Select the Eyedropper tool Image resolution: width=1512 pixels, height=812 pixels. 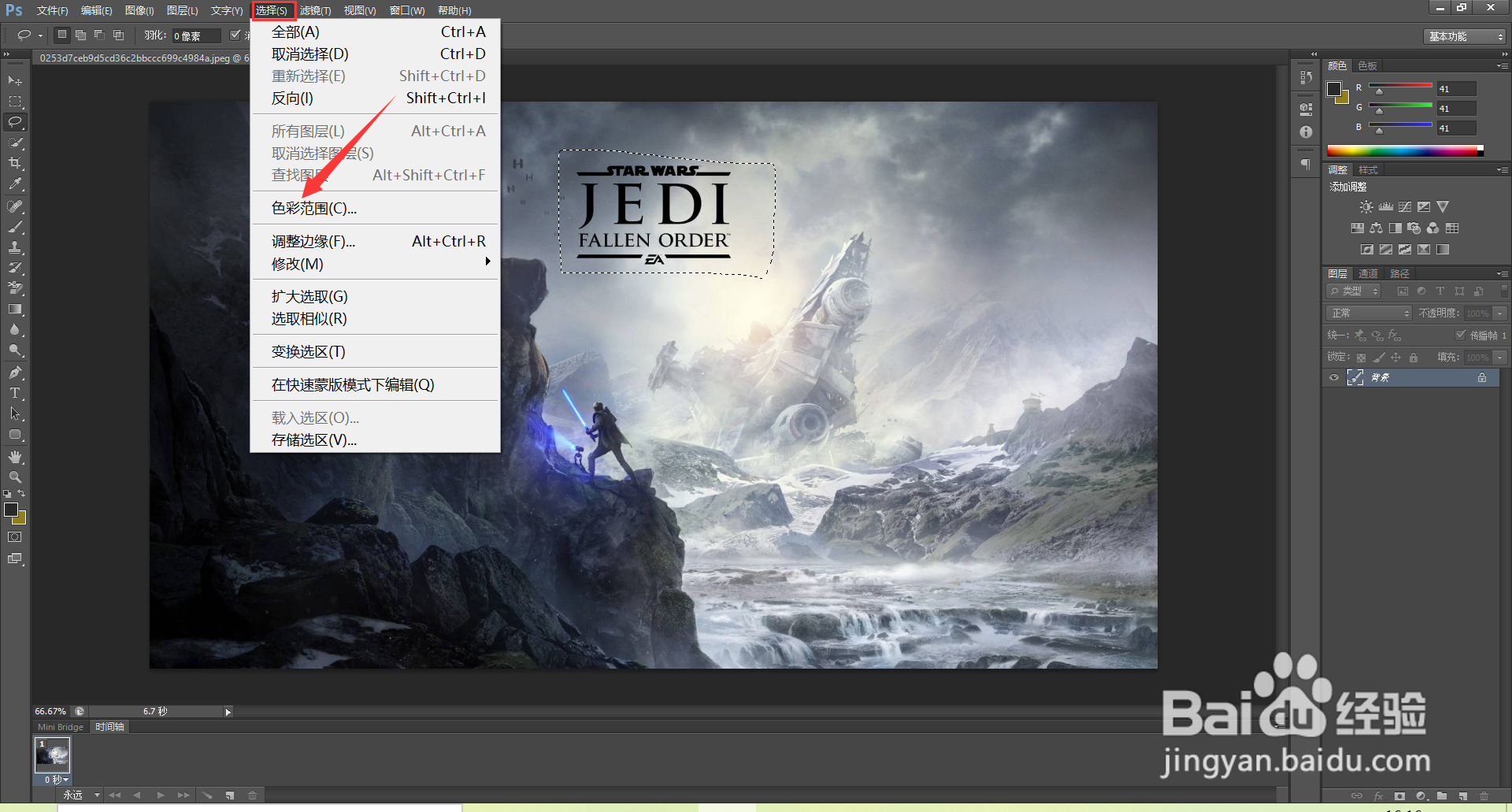click(x=15, y=184)
